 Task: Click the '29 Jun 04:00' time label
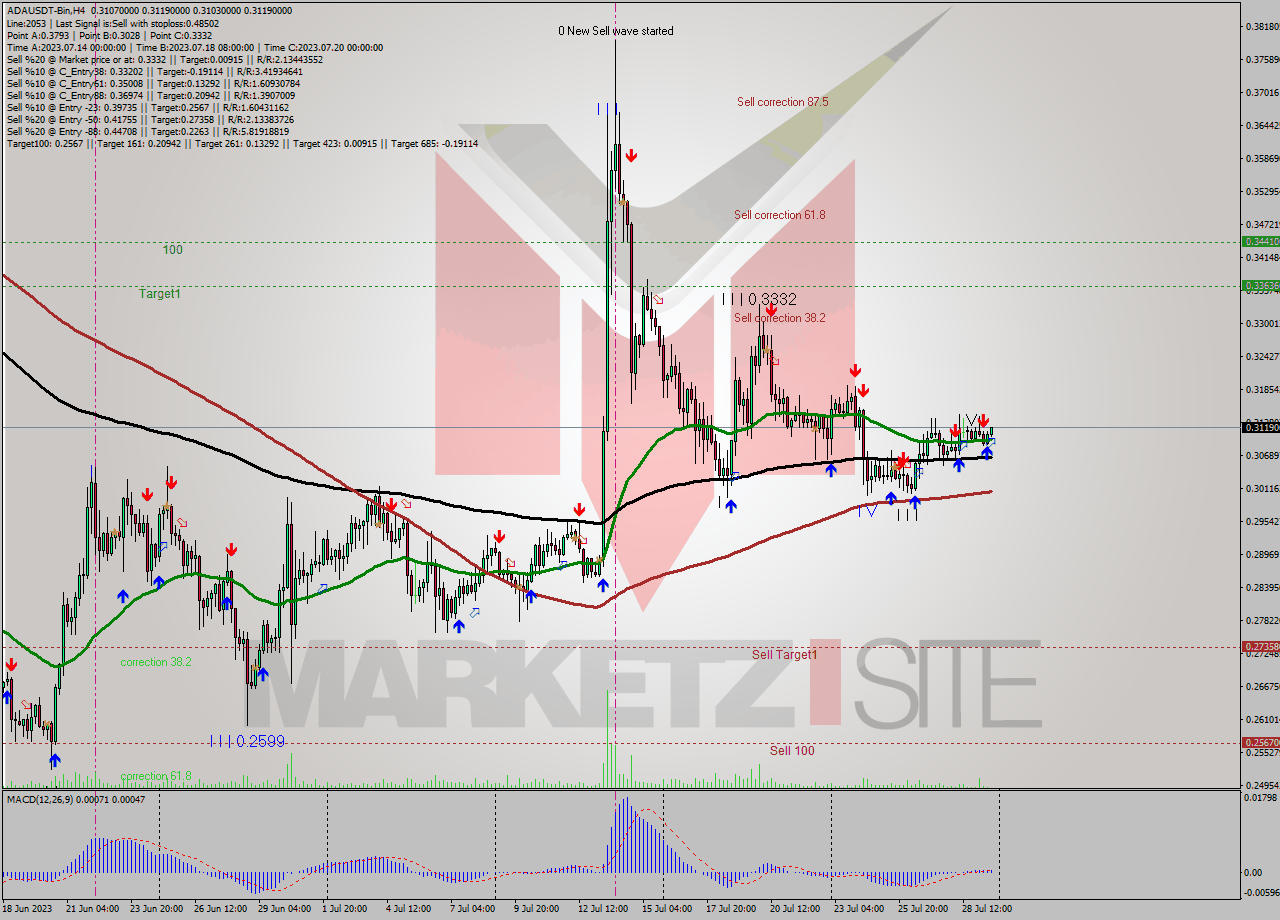coord(283,909)
